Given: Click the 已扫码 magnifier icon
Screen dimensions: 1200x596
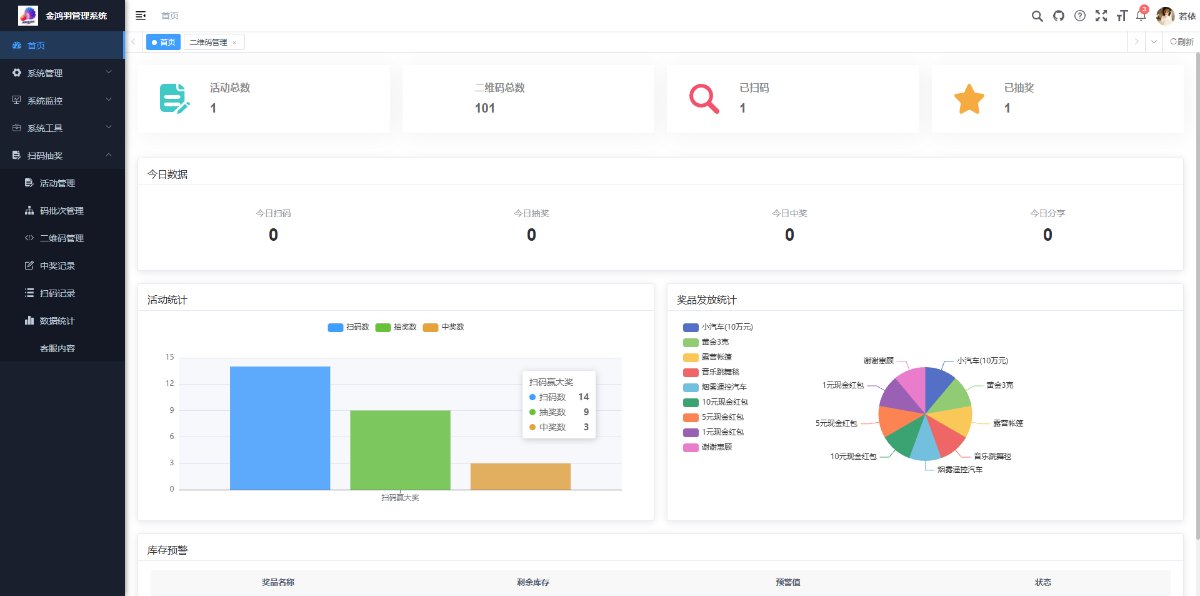Looking at the screenshot, I should tap(704, 99).
